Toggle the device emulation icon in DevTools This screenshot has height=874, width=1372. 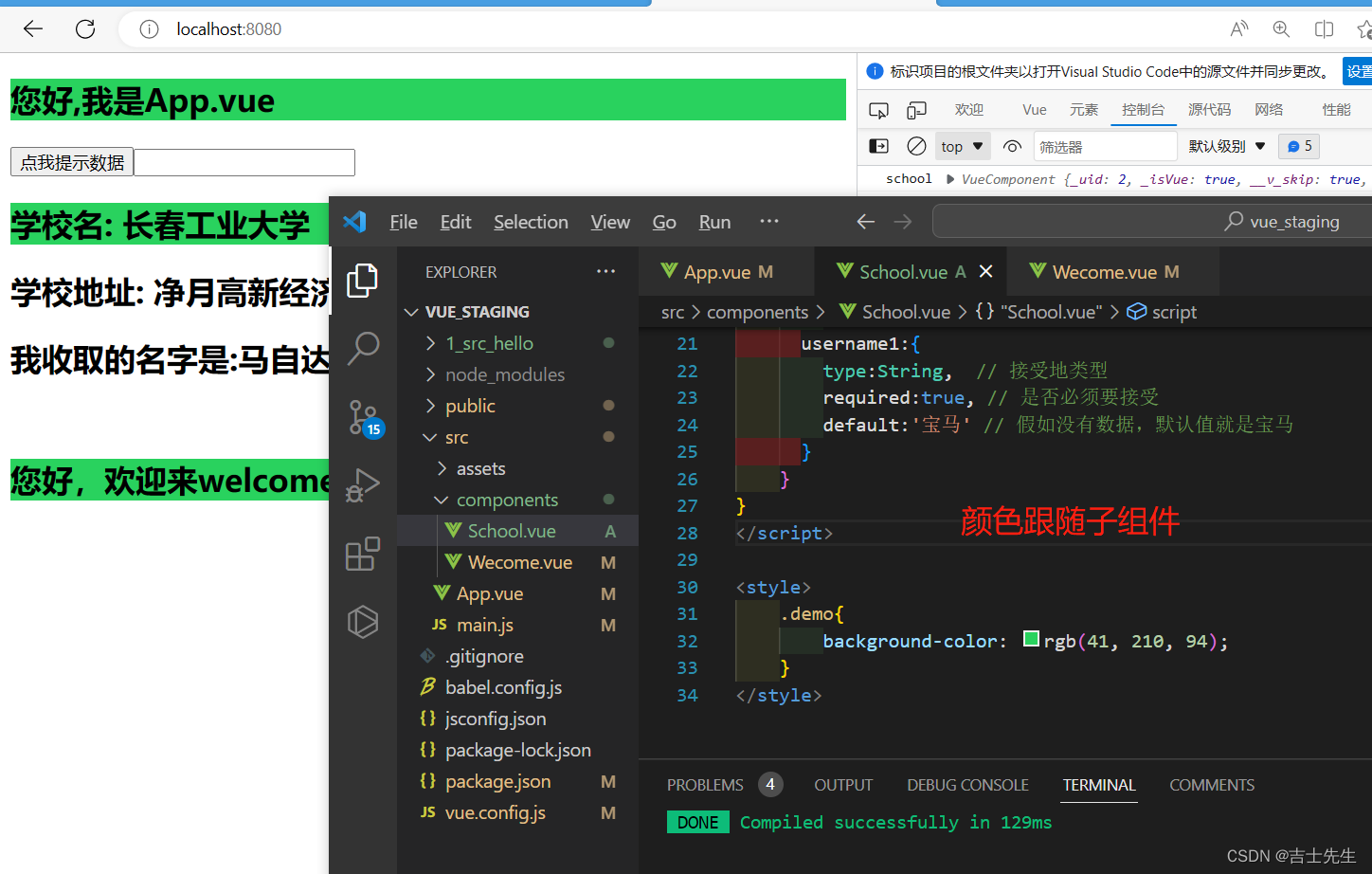[x=916, y=110]
